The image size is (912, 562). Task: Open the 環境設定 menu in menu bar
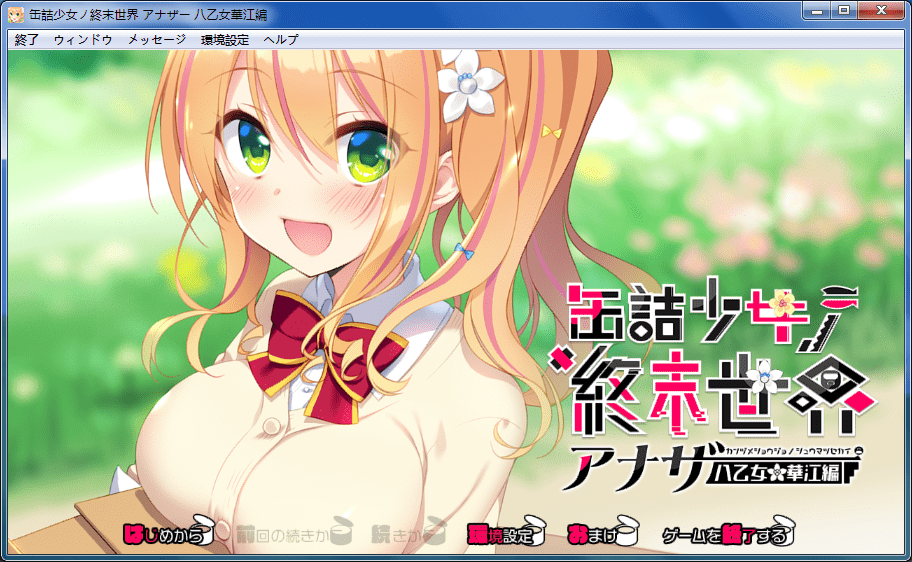(225, 40)
